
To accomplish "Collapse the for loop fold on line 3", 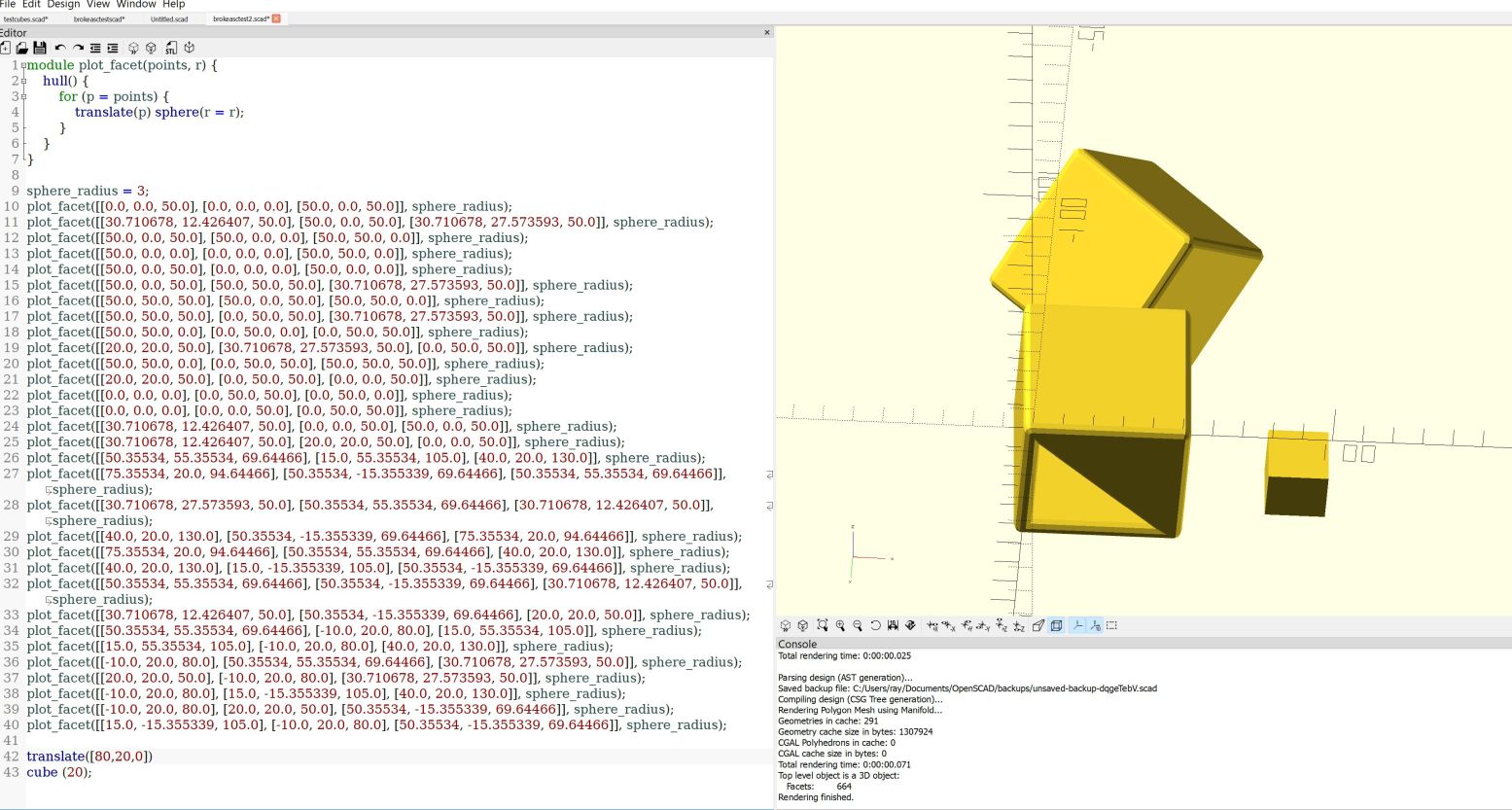I will (23, 96).
